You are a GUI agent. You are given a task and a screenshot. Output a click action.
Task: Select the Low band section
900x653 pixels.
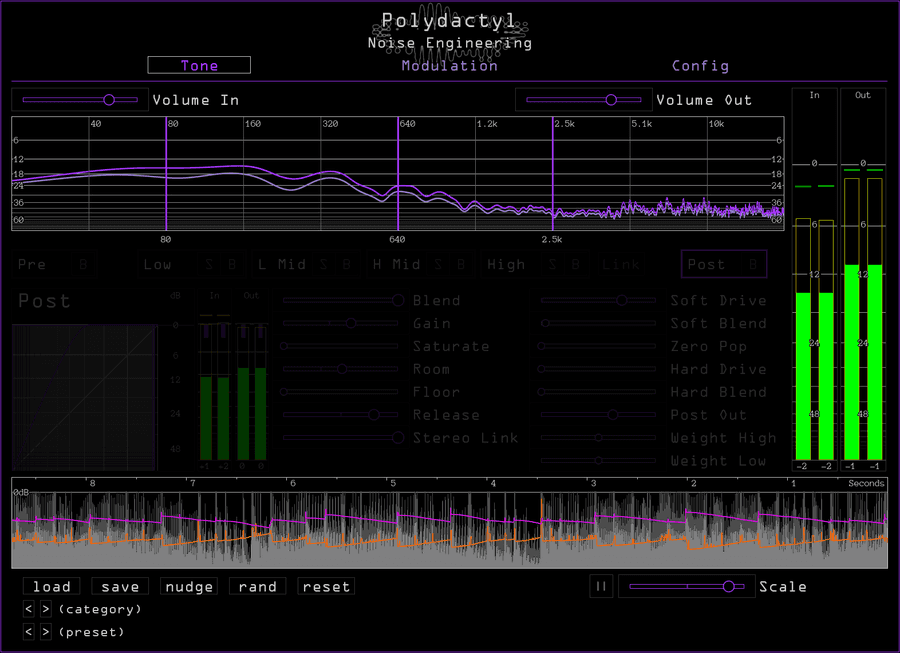click(157, 265)
